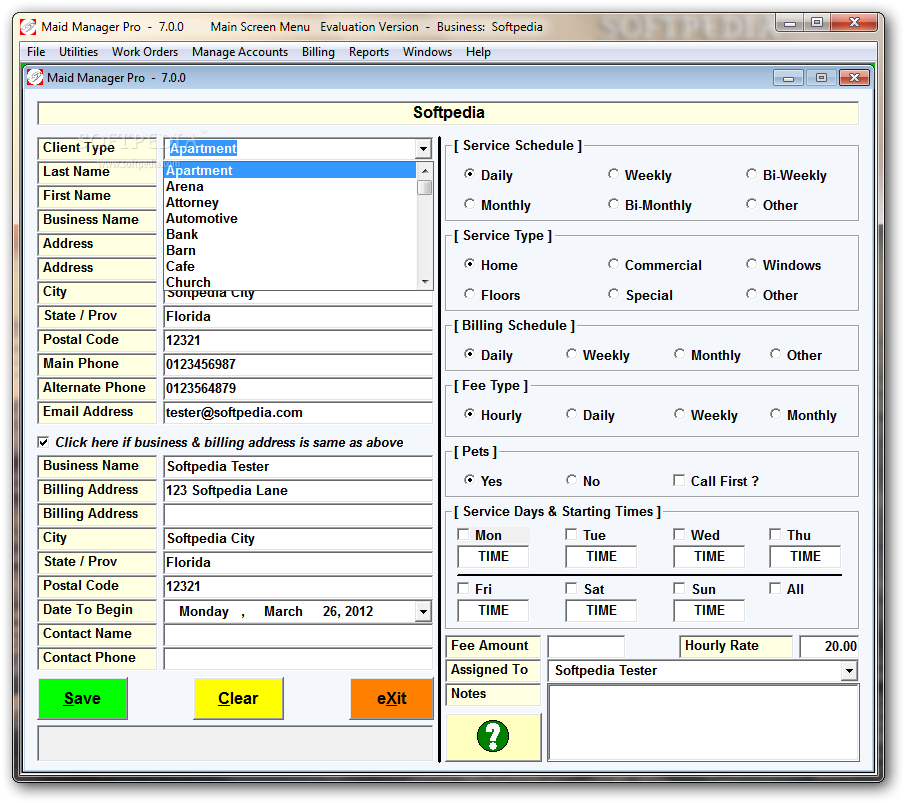Check the Sun service day
905x803 pixels.
tap(679, 588)
